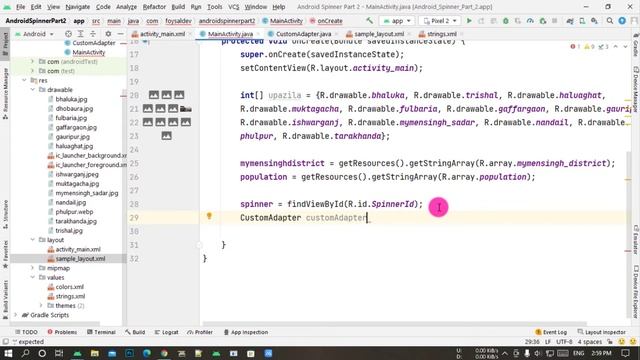Hide the Project panel with minus icon
640x360 pixels.
click(x=120, y=34)
